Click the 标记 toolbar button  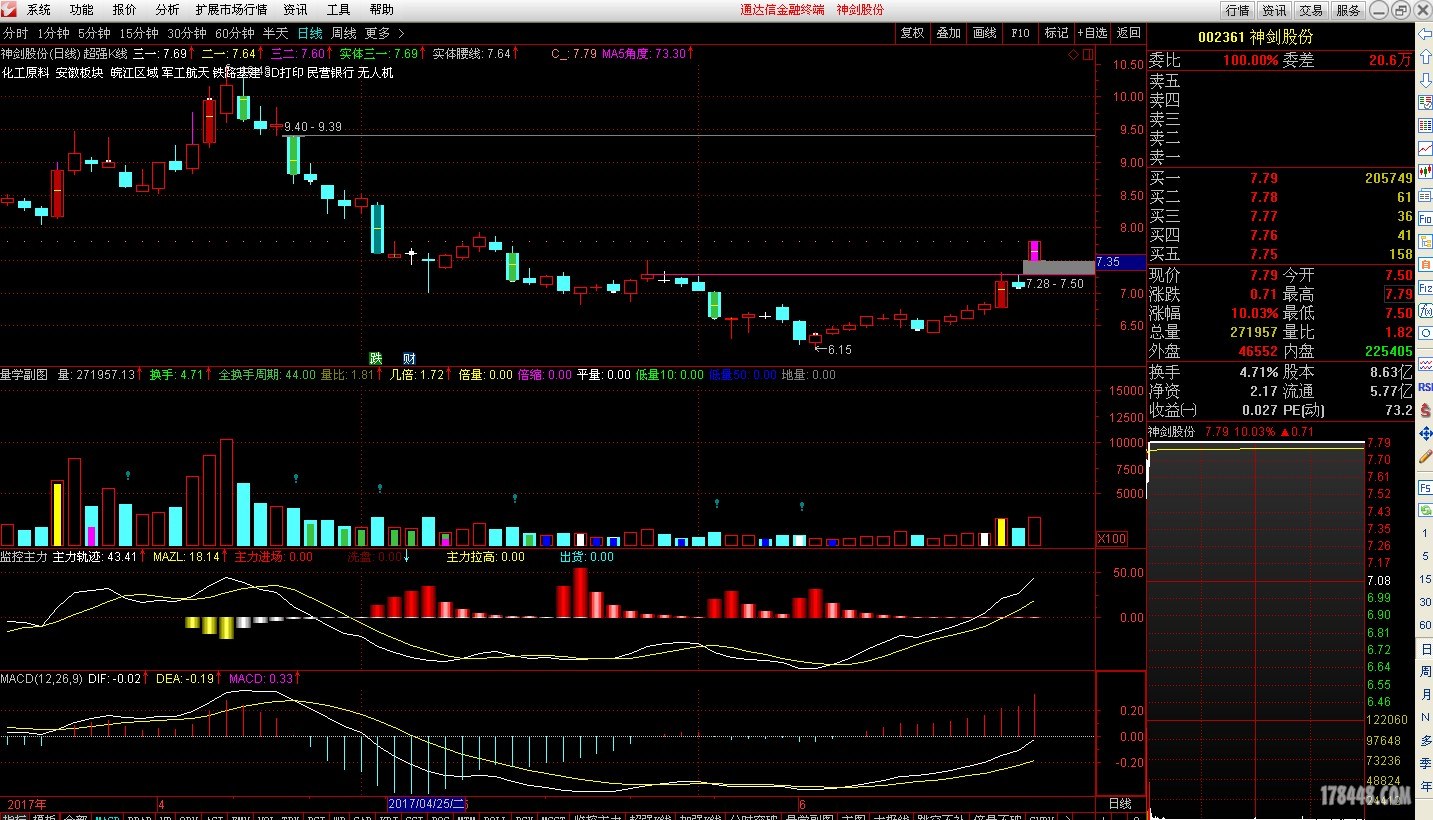click(1057, 33)
